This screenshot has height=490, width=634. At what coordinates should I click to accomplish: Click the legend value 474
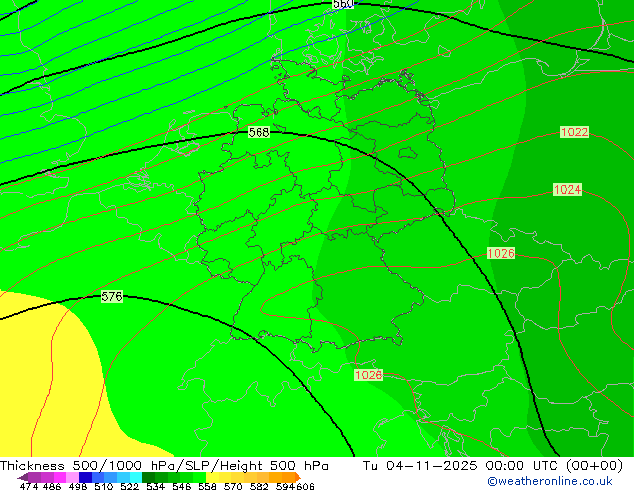(x=29, y=486)
